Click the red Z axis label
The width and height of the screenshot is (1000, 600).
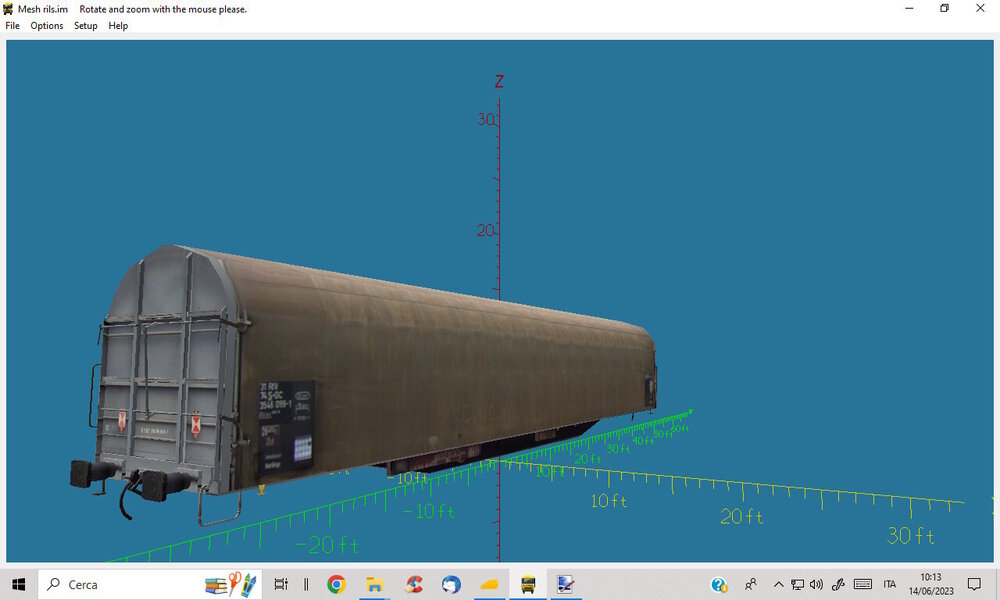coord(499,82)
